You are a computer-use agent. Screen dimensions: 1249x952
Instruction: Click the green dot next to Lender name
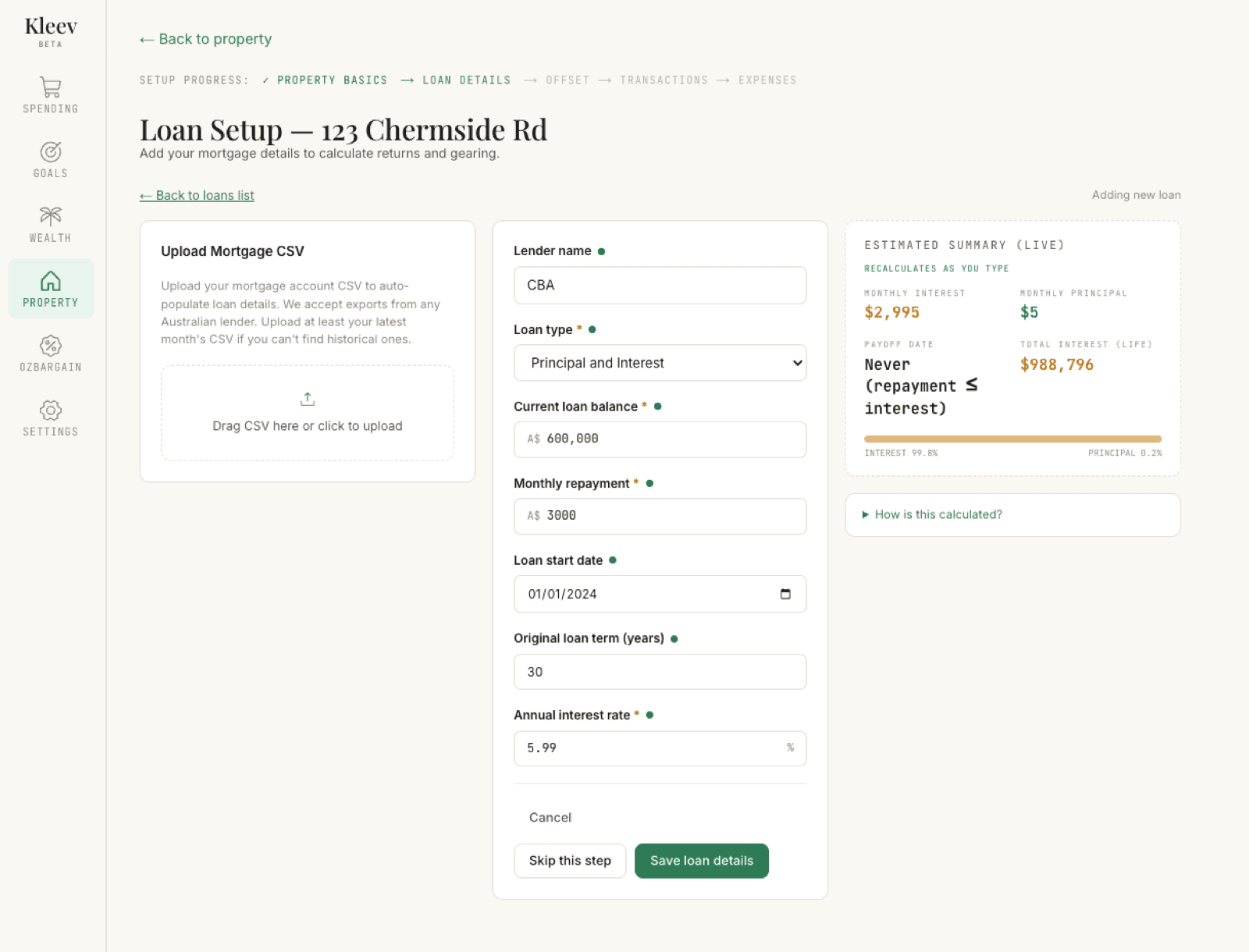pos(601,251)
